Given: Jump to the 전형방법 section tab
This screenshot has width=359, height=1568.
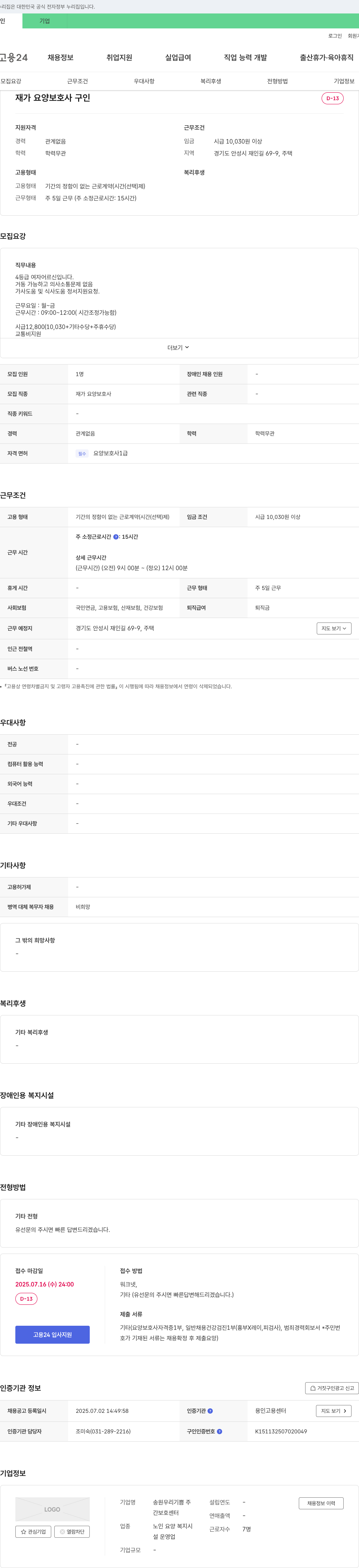Looking at the screenshot, I should [277, 81].
